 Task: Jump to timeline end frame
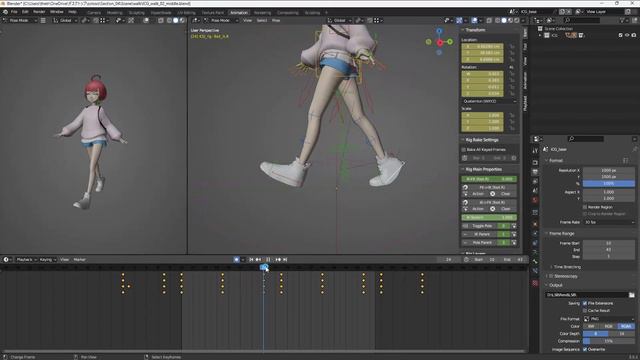285,260
